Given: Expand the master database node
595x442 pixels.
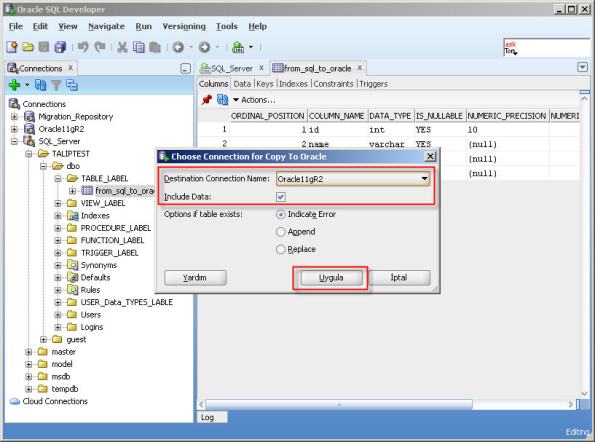Looking at the screenshot, I should point(29,352).
